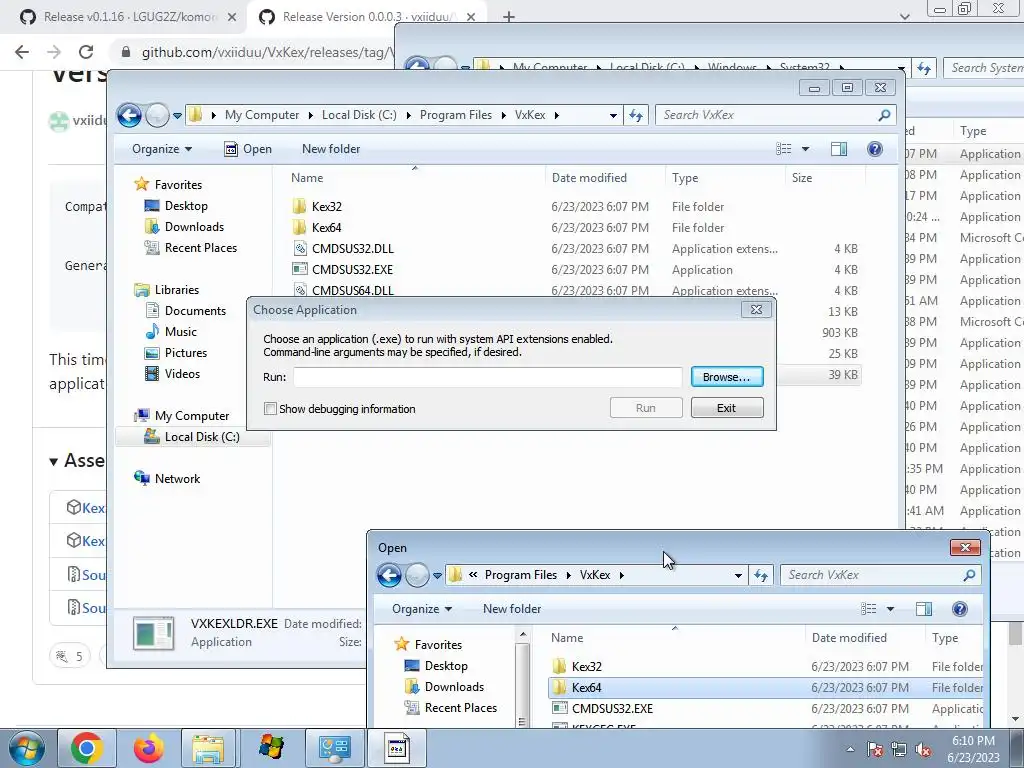This screenshot has width=1024, height=768.
Task: Open Downloads in Explorer Favorites
Action: click(x=194, y=227)
